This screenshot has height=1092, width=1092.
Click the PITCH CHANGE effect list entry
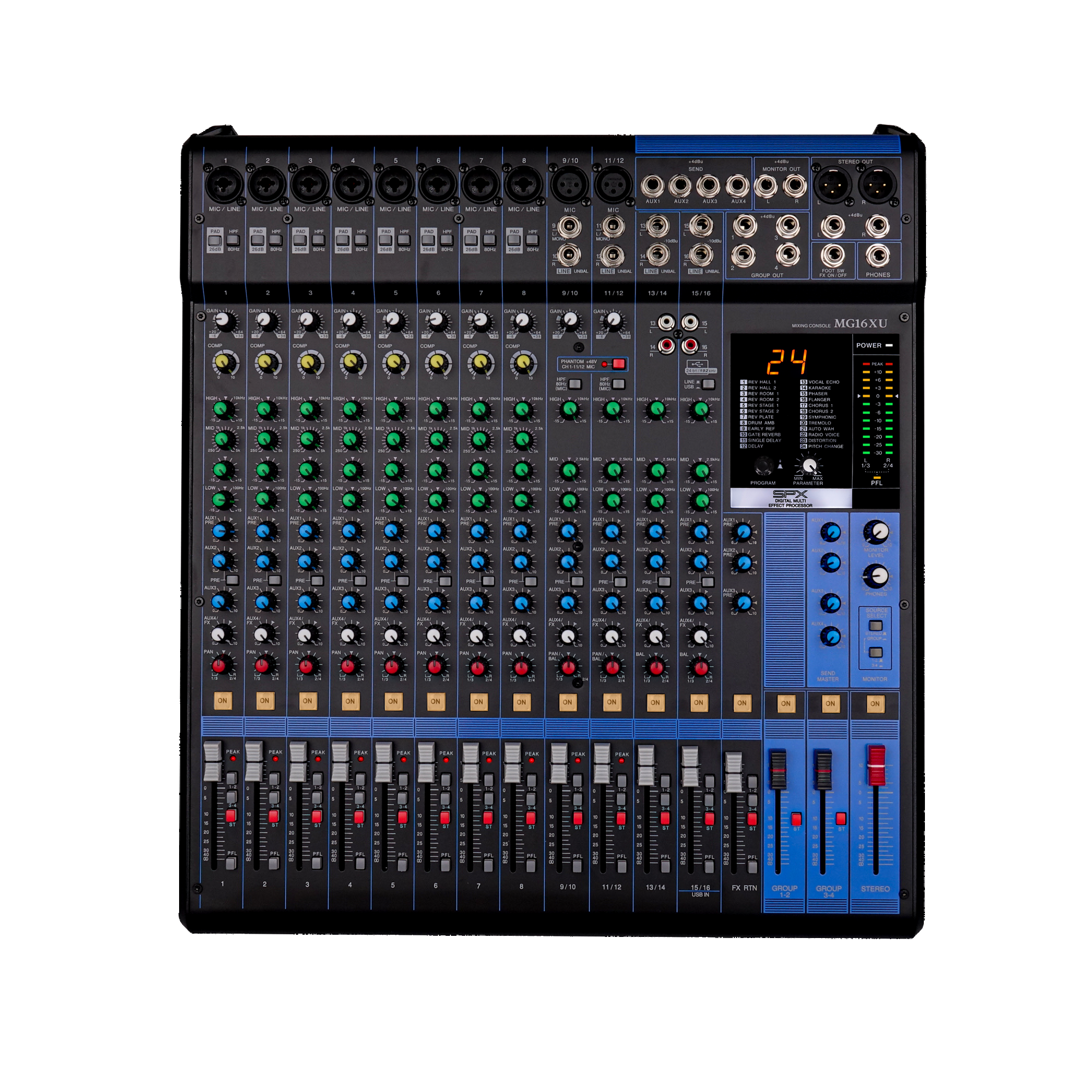tap(821, 446)
